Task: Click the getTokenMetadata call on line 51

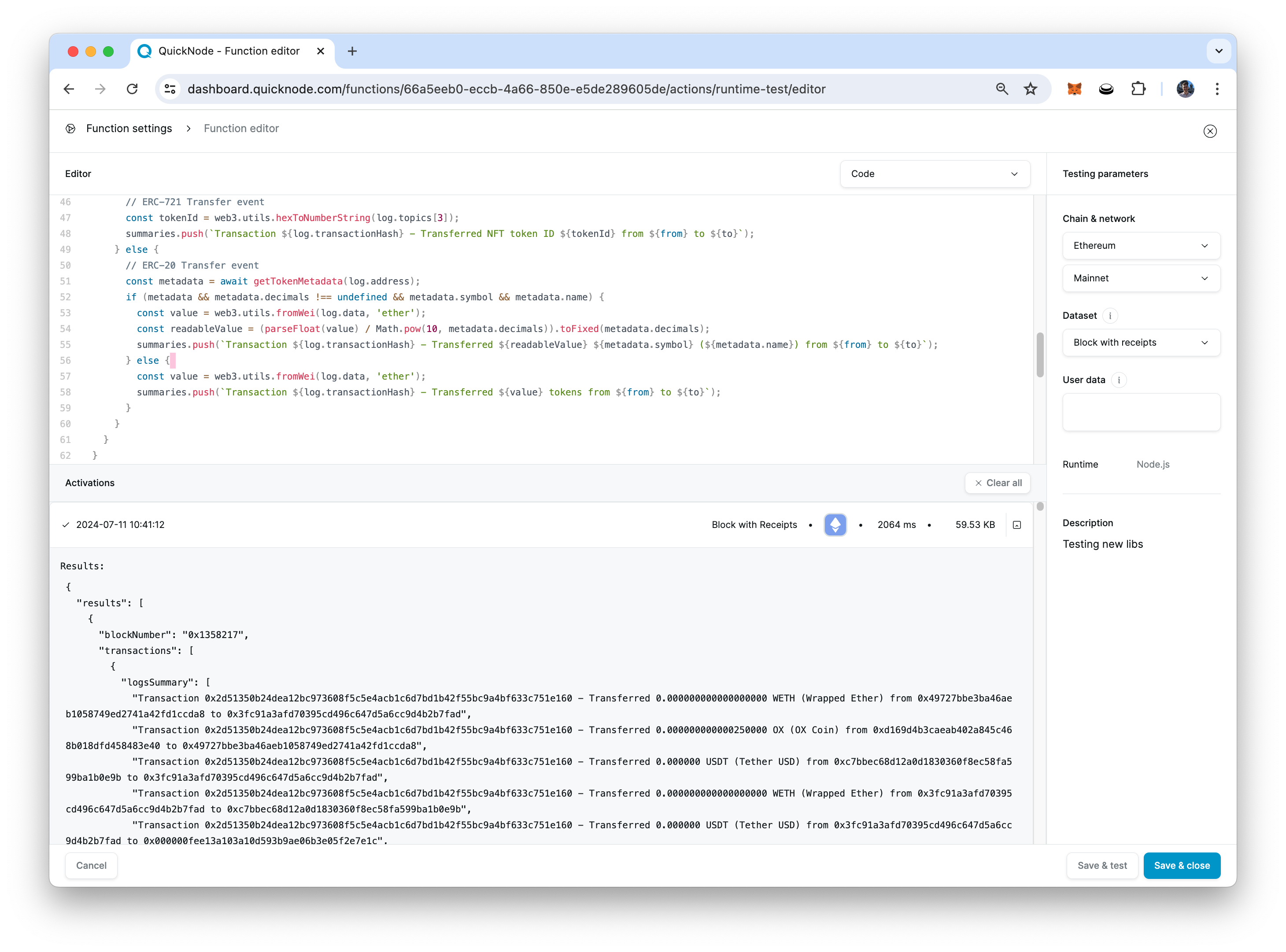Action: [298, 281]
